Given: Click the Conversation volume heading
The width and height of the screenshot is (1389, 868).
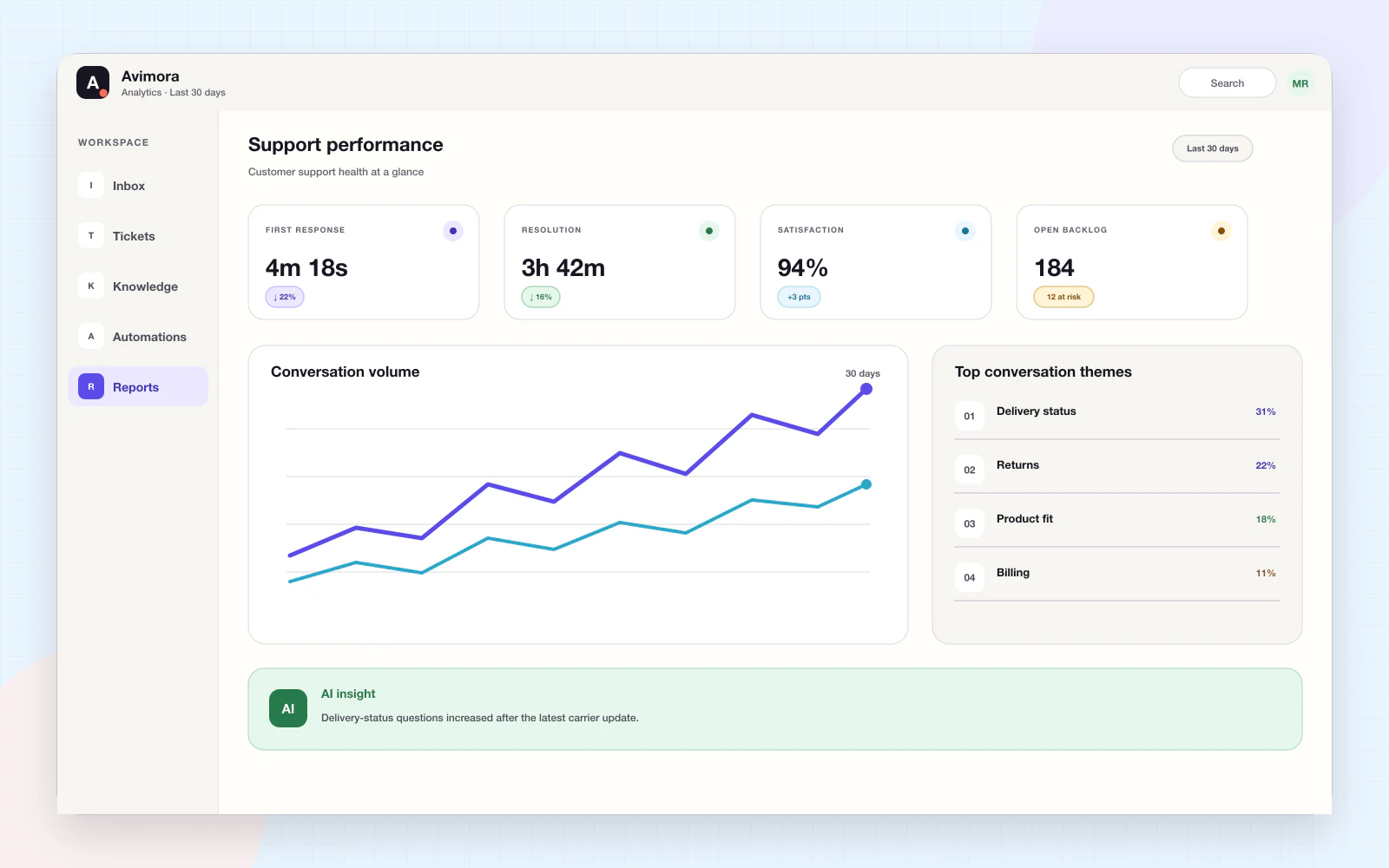Looking at the screenshot, I should point(345,372).
